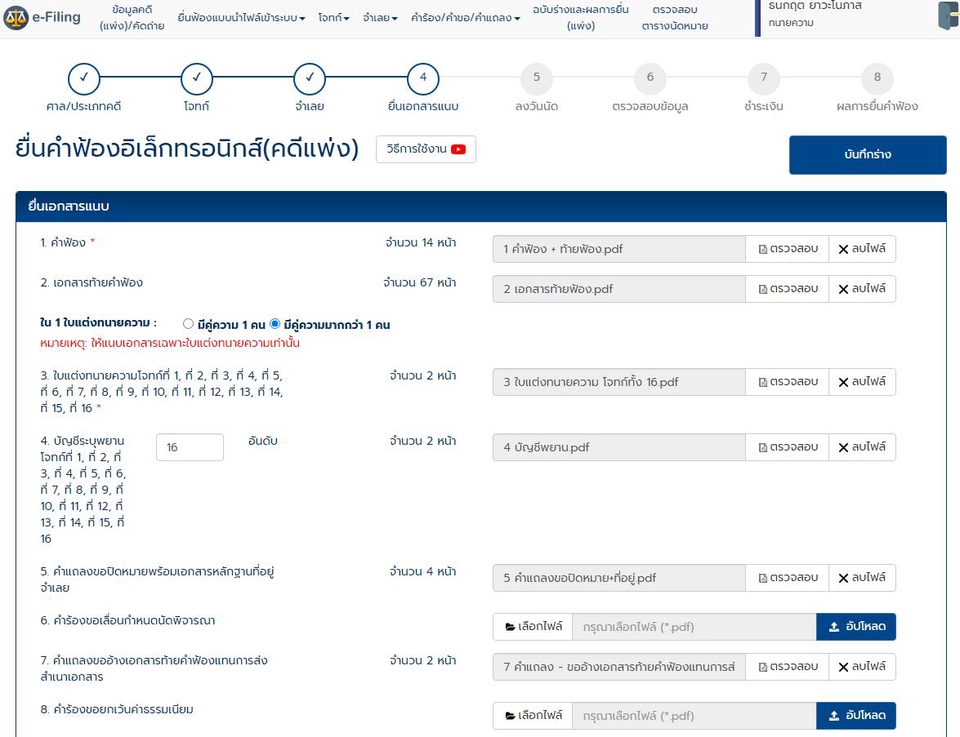Image resolution: width=960 pixels, height=737 pixels.
Task: Open the วิธีการใช้งาน how-to button
Action: click(x=426, y=149)
